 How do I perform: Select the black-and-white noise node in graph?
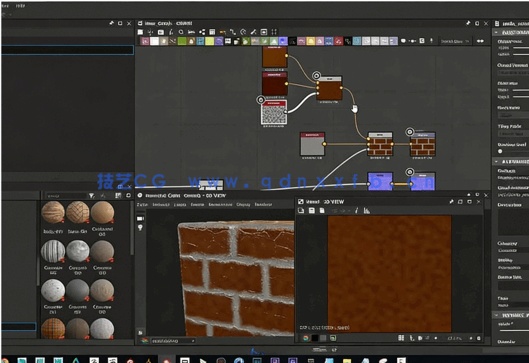click(x=274, y=112)
